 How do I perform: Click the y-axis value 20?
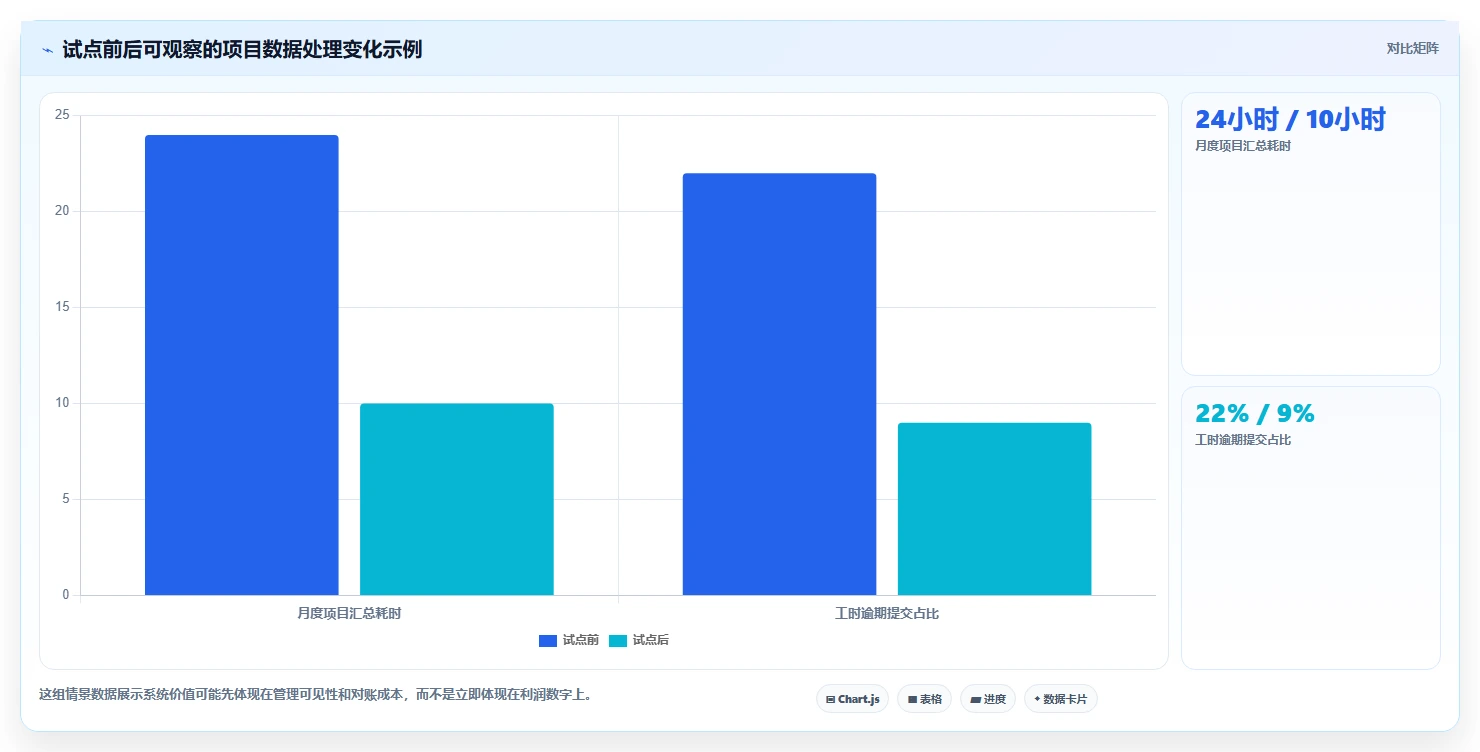point(62,211)
